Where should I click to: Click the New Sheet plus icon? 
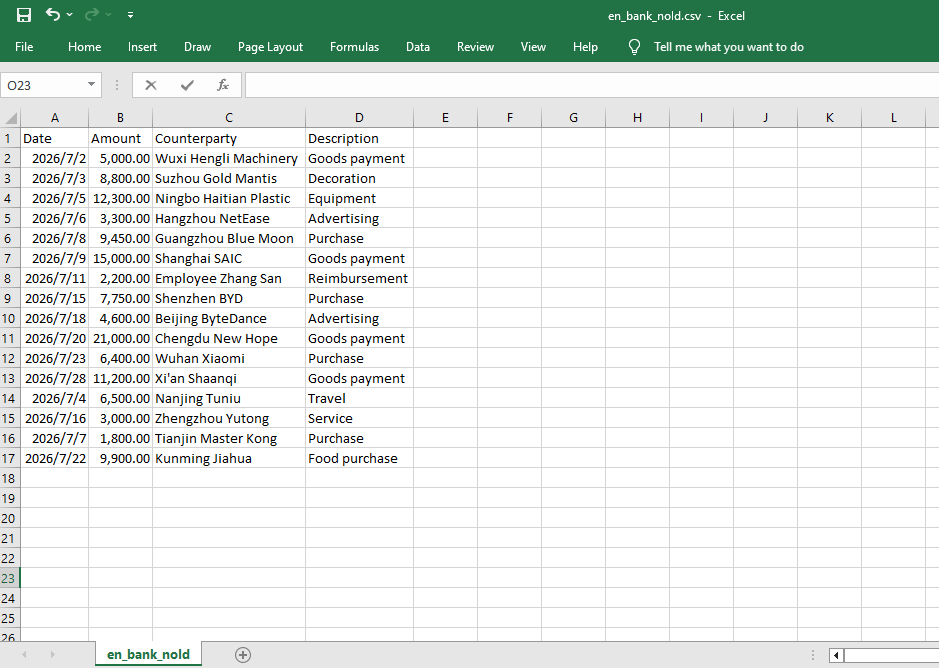pos(243,655)
